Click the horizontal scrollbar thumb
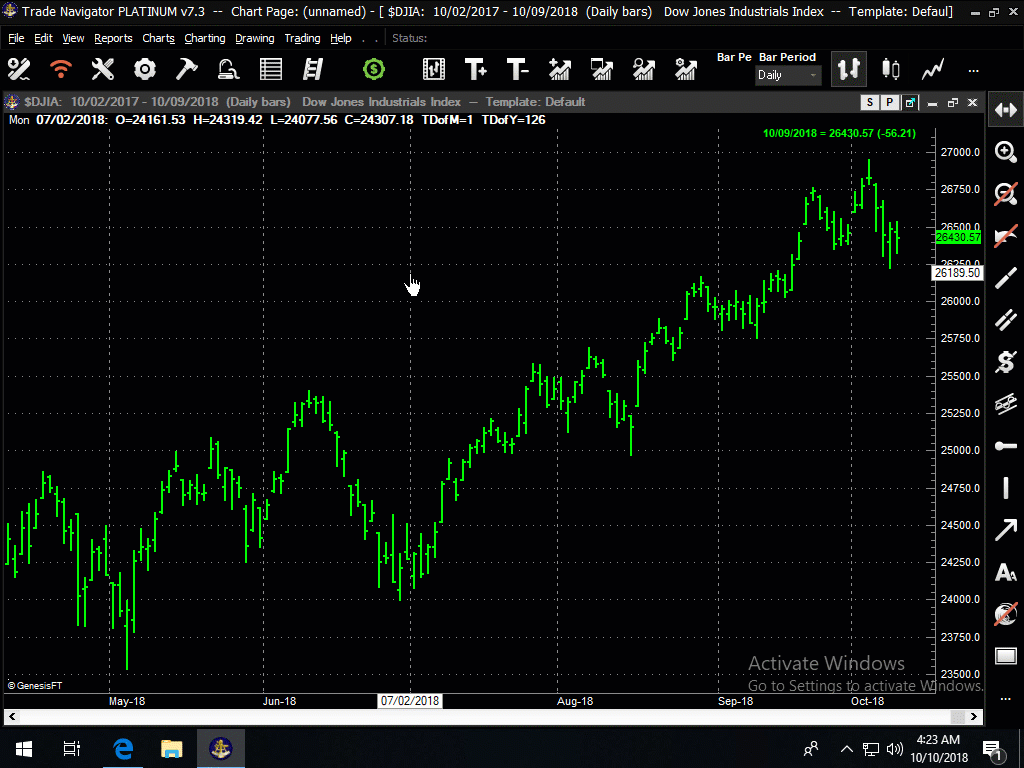Image resolution: width=1024 pixels, height=768 pixels. pyautogui.click(x=957, y=717)
